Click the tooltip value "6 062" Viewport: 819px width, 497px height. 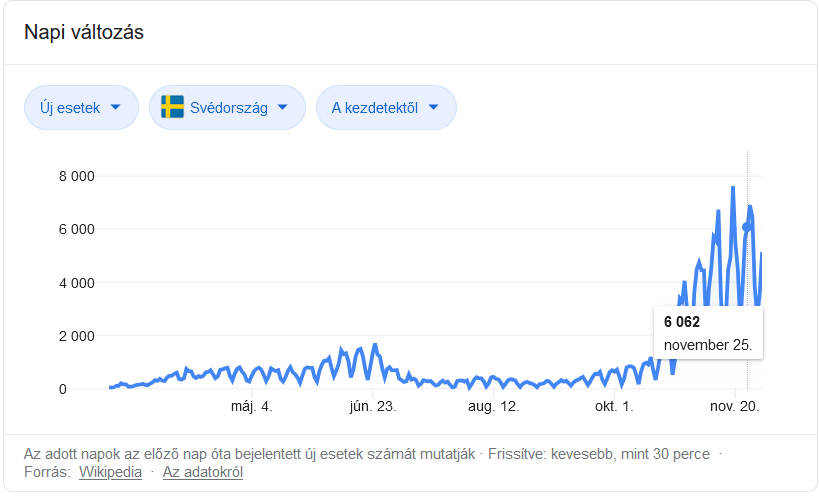682,322
